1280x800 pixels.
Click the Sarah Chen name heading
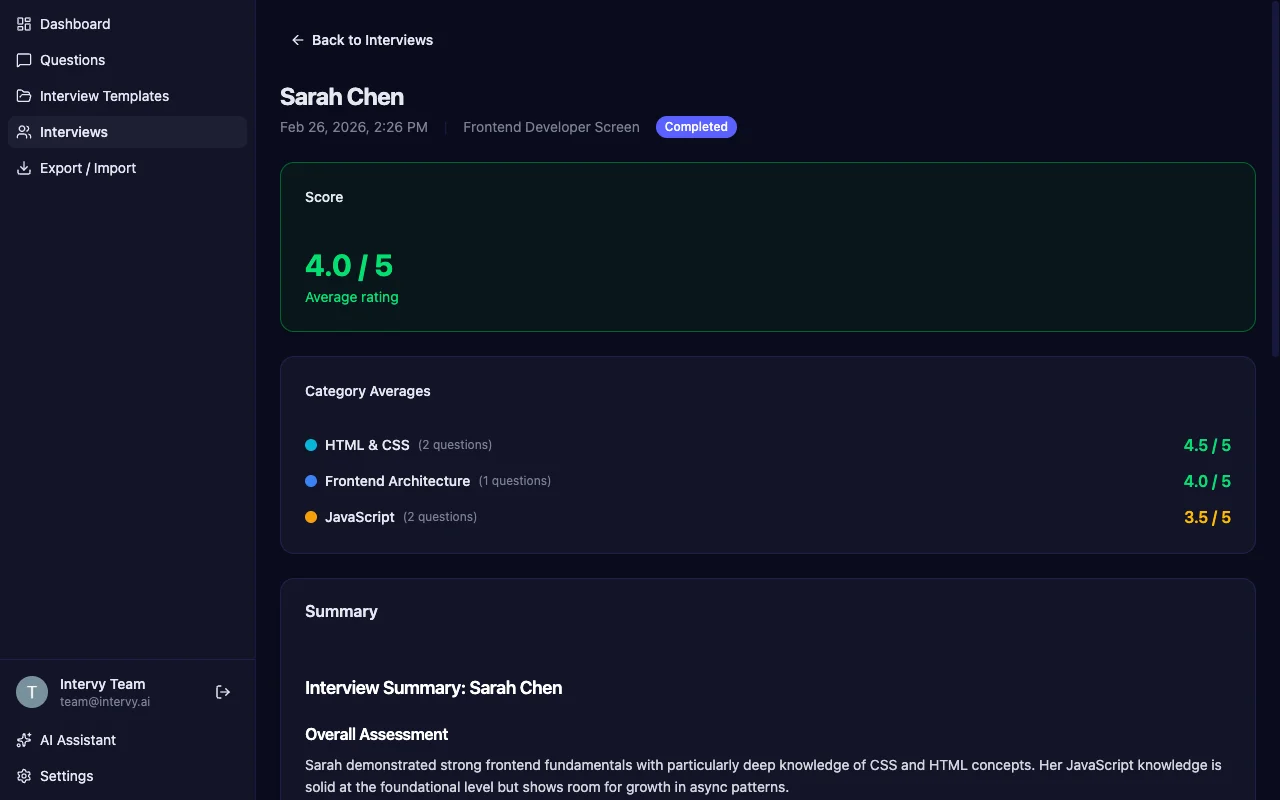pyautogui.click(x=342, y=96)
